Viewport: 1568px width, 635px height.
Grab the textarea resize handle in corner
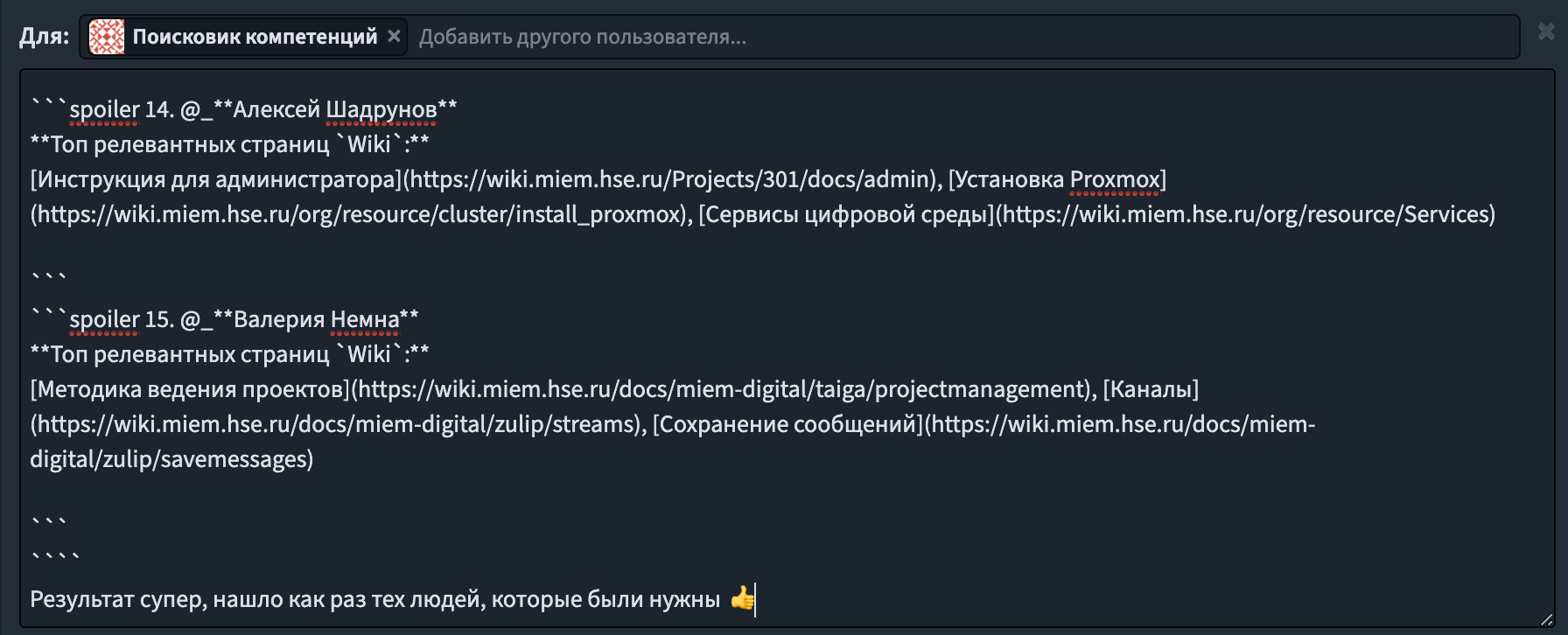pyautogui.click(x=1546, y=619)
